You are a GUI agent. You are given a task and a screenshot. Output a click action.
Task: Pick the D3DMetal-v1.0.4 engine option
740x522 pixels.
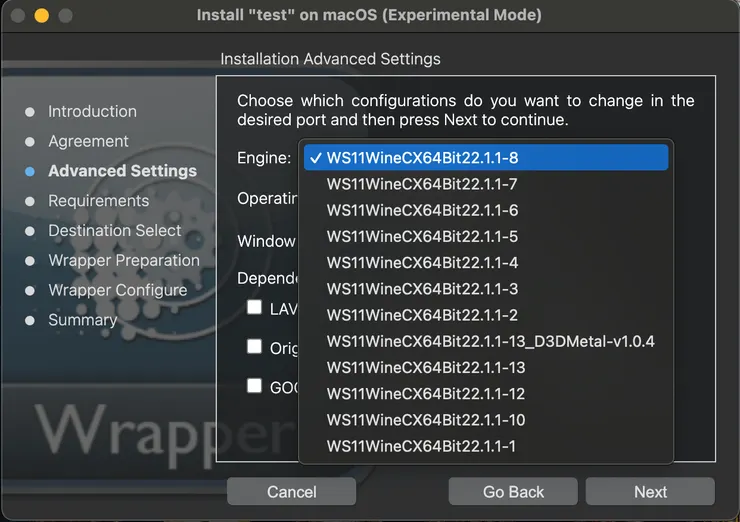tap(490, 342)
